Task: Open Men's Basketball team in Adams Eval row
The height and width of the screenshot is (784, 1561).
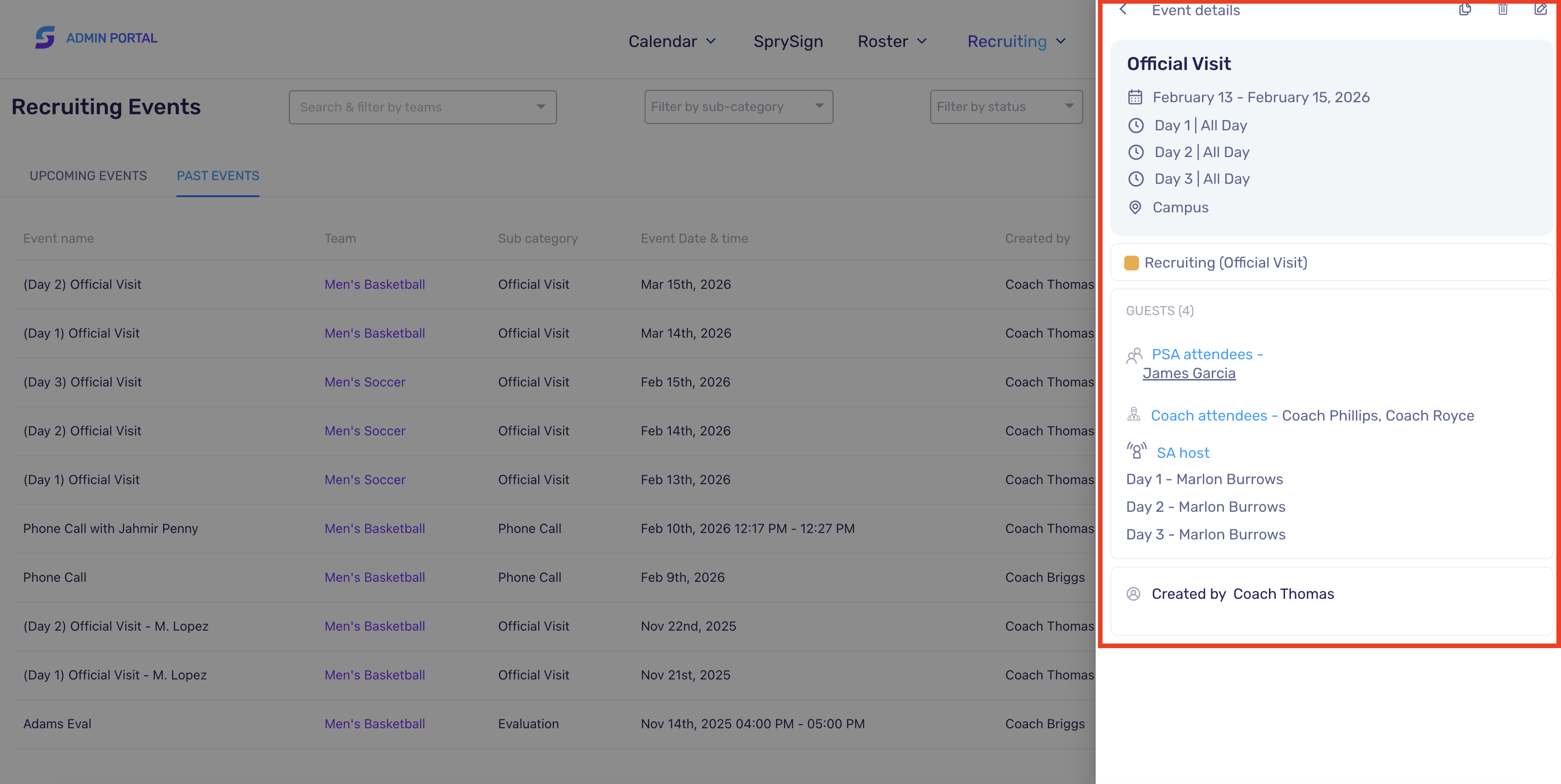Action: coord(375,723)
